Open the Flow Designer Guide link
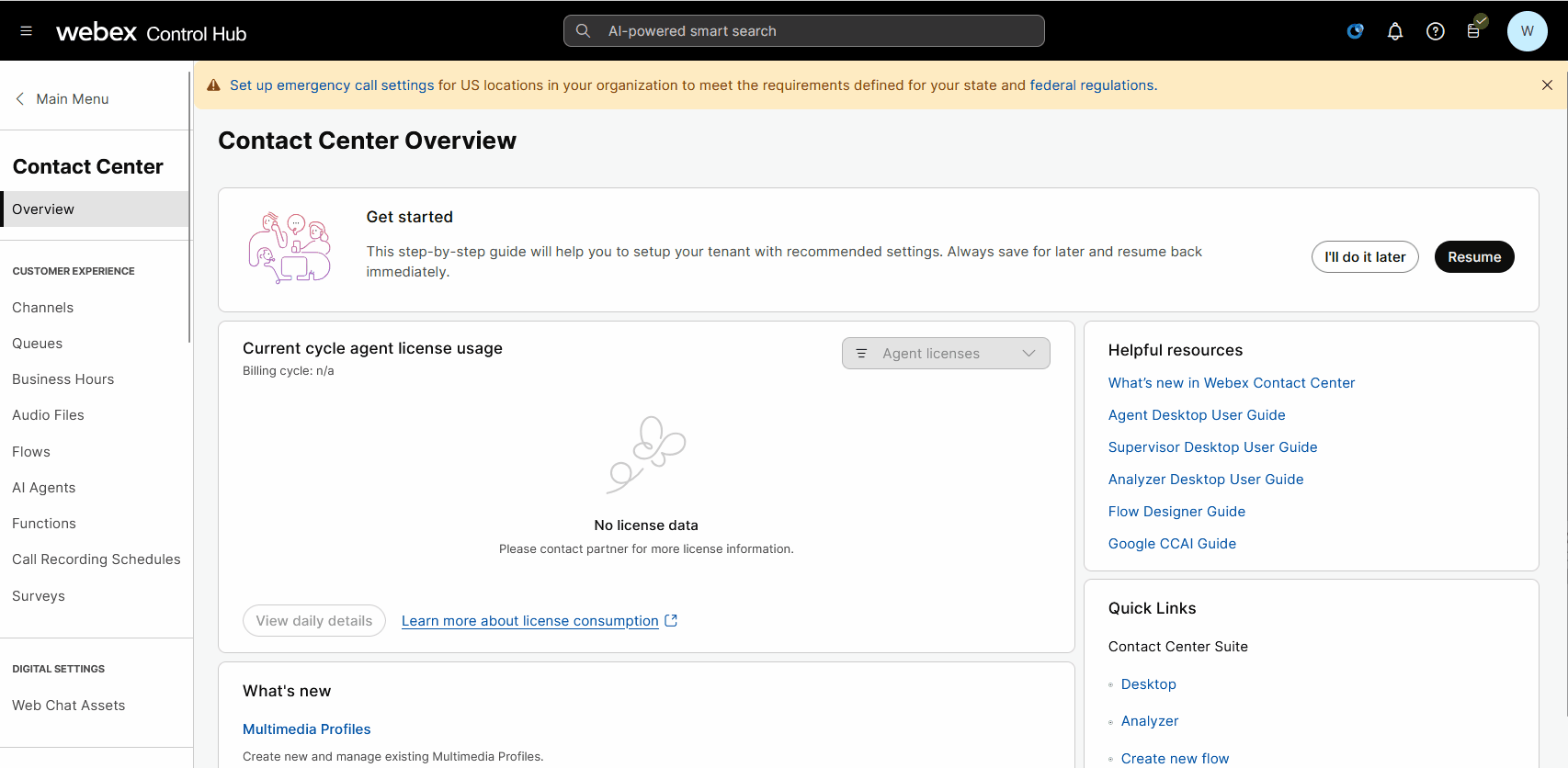The image size is (1568, 768). point(1176,512)
